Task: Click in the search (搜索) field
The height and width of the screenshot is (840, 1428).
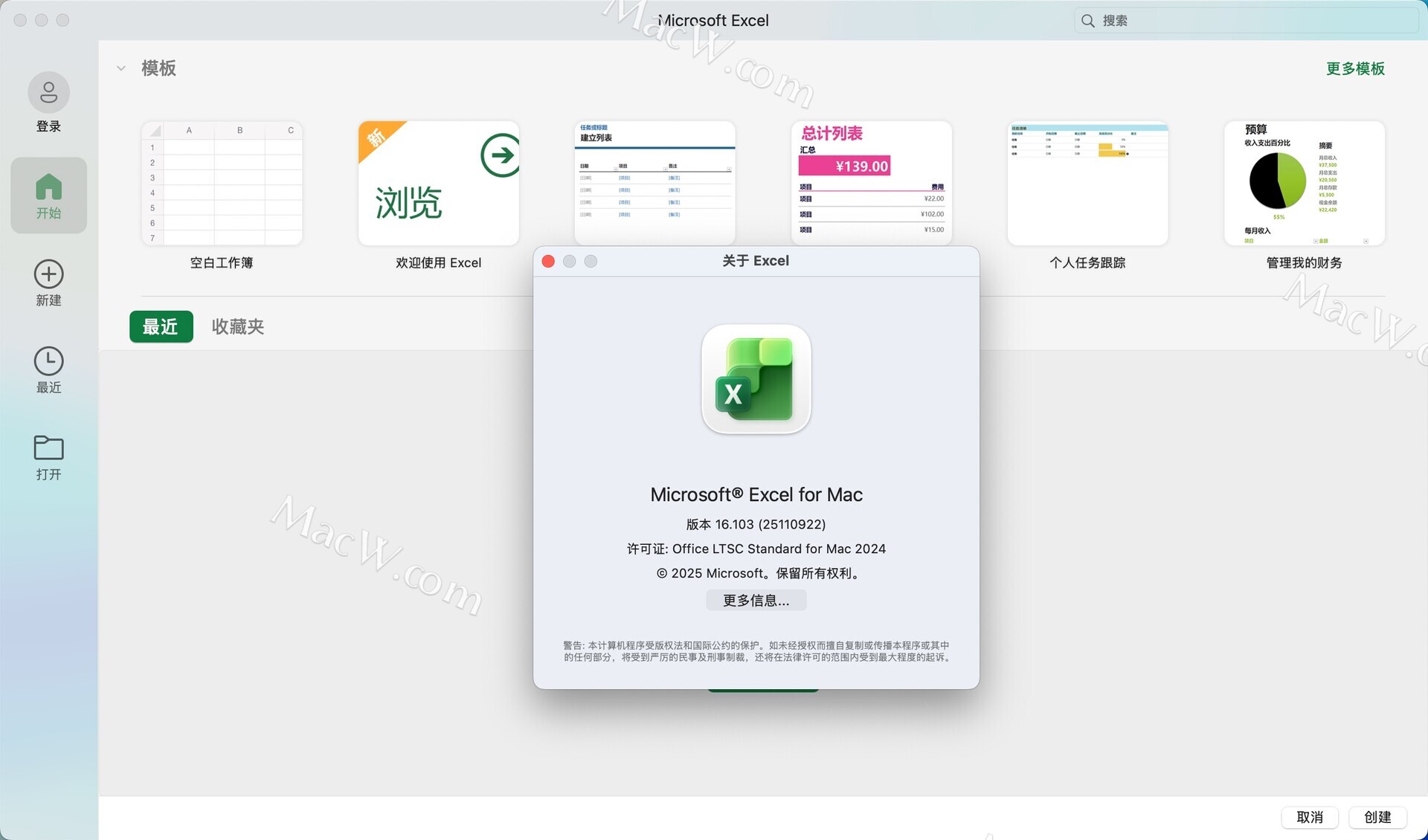Action: 1249,21
